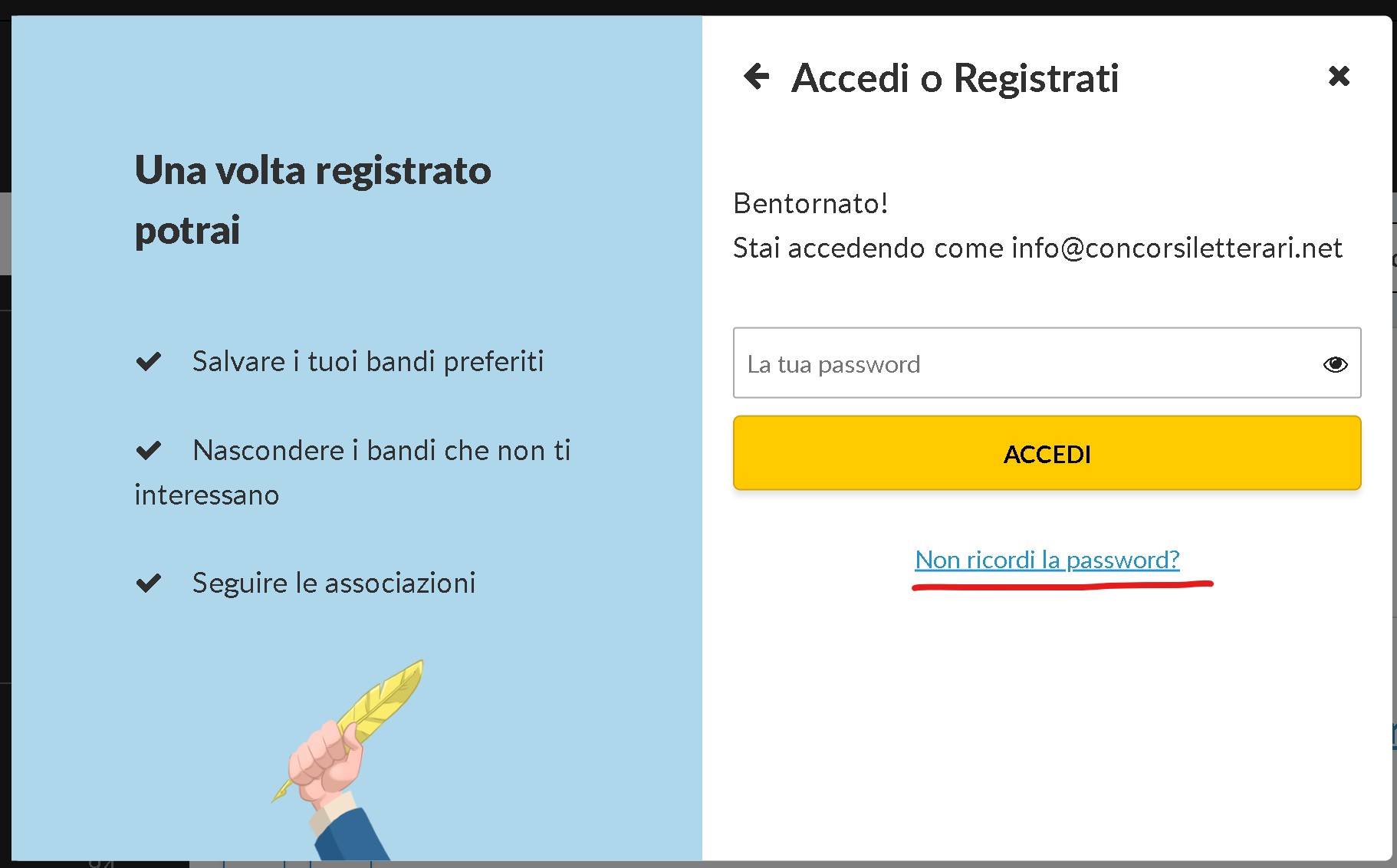Click the Accedi o Registrati title
The image size is (1397, 868).
(955, 78)
